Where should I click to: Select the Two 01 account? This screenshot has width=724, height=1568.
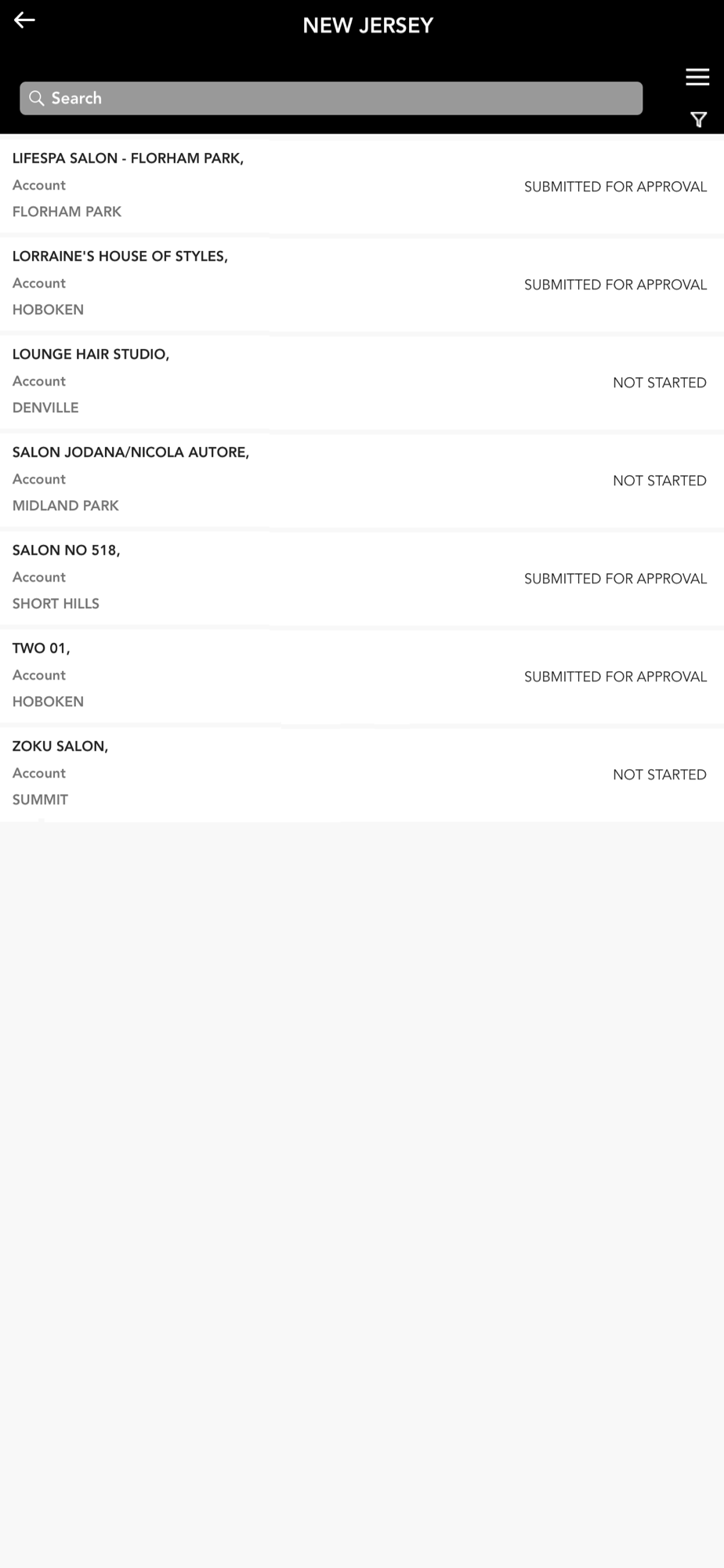[42, 648]
